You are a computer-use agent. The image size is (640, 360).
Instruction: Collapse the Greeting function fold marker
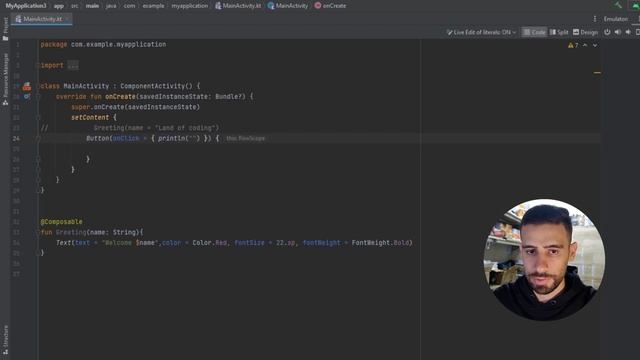tap(38, 232)
